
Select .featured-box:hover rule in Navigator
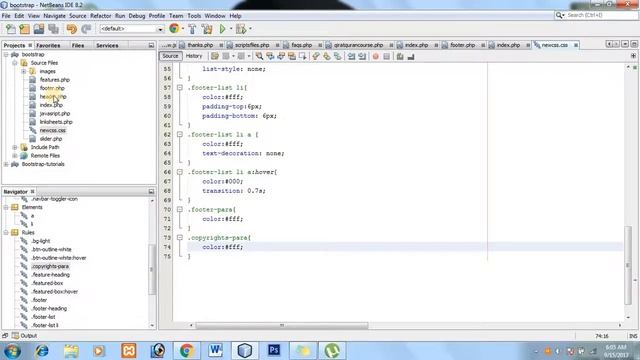click(x=55, y=291)
